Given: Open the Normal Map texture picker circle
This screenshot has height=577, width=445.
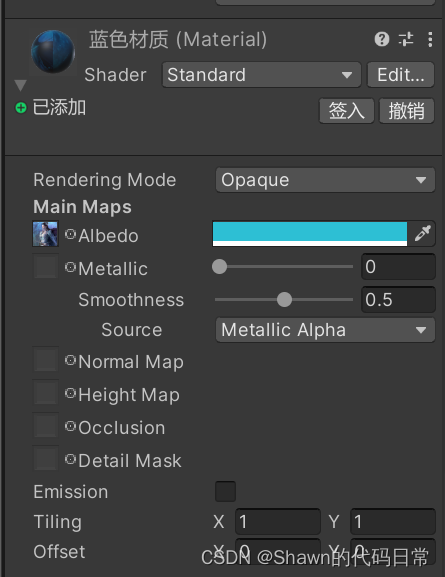Looking at the screenshot, I should 70,360.
